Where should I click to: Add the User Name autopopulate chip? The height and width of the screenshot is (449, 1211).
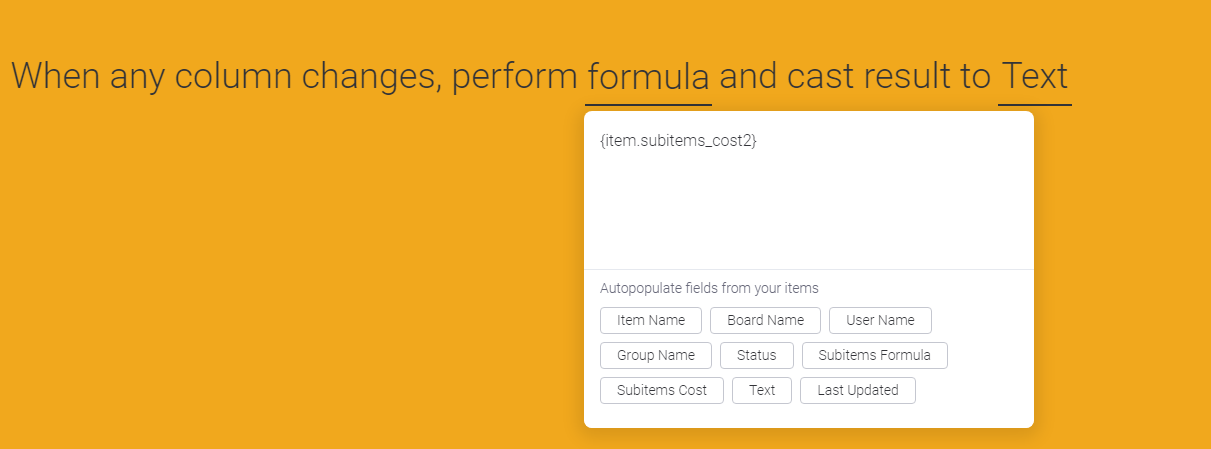pyautogui.click(x=880, y=320)
